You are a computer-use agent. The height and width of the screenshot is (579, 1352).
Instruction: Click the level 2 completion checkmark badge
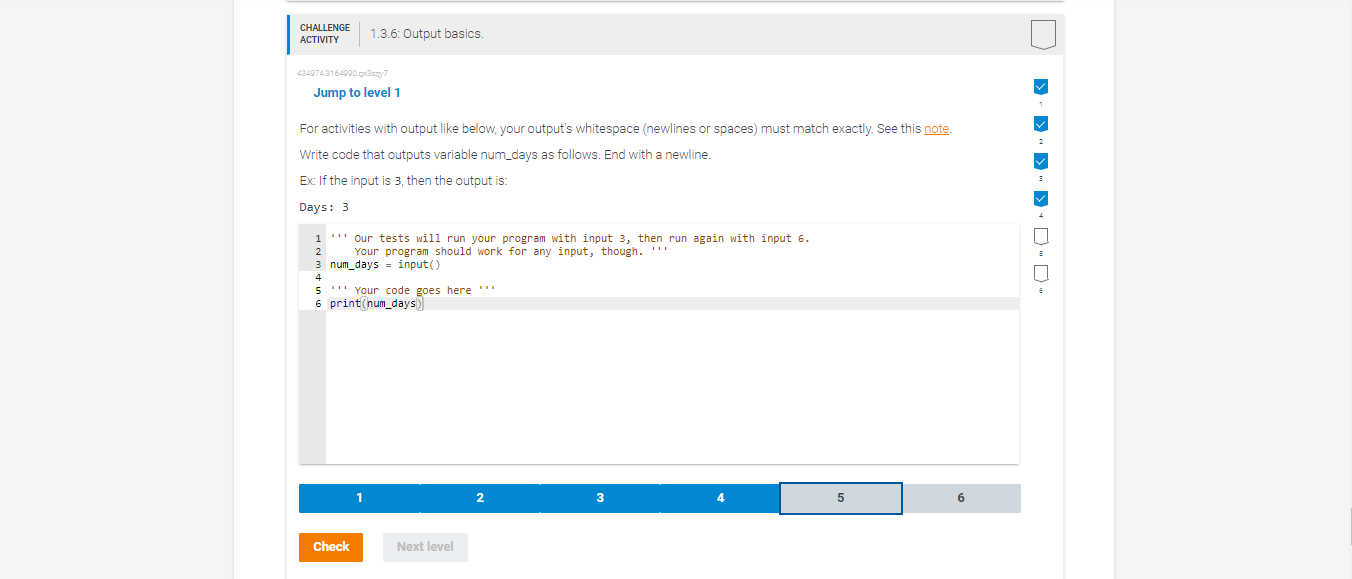click(1040, 123)
